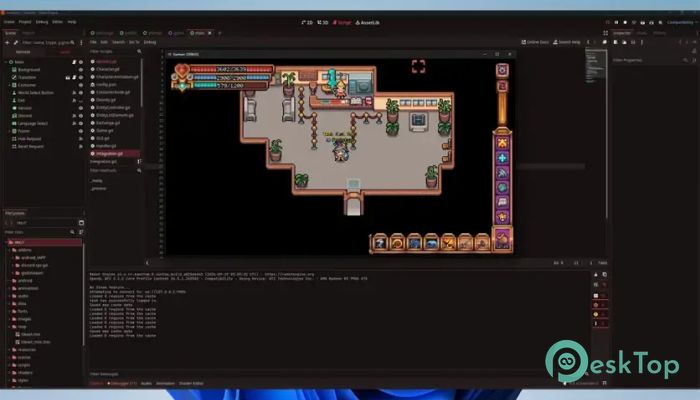Viewport: 700px width, 400px height.
Task: Toggle visibility of the Discord node
Action: point(81,116)
